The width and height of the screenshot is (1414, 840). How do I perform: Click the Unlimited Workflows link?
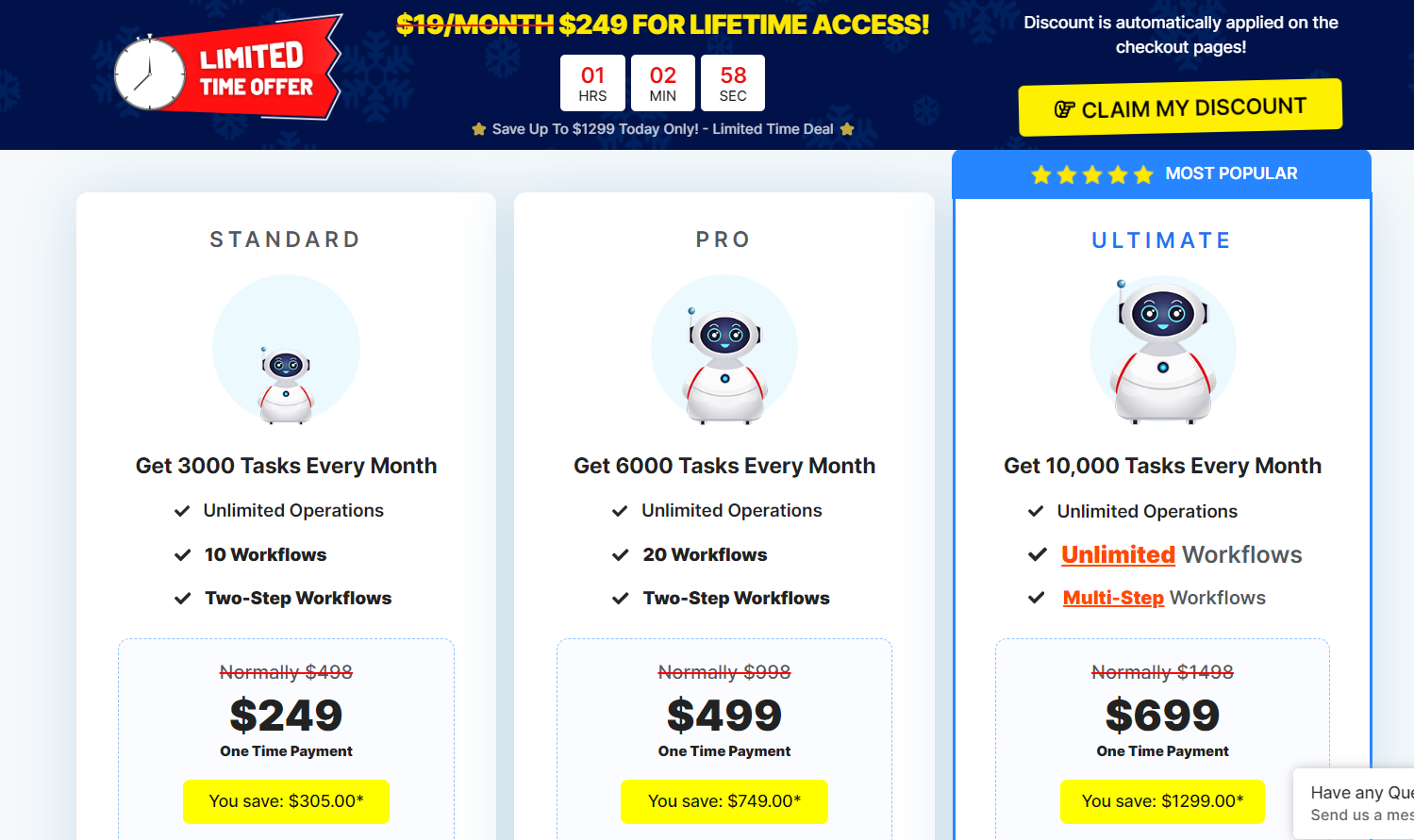pos(1118,554)
